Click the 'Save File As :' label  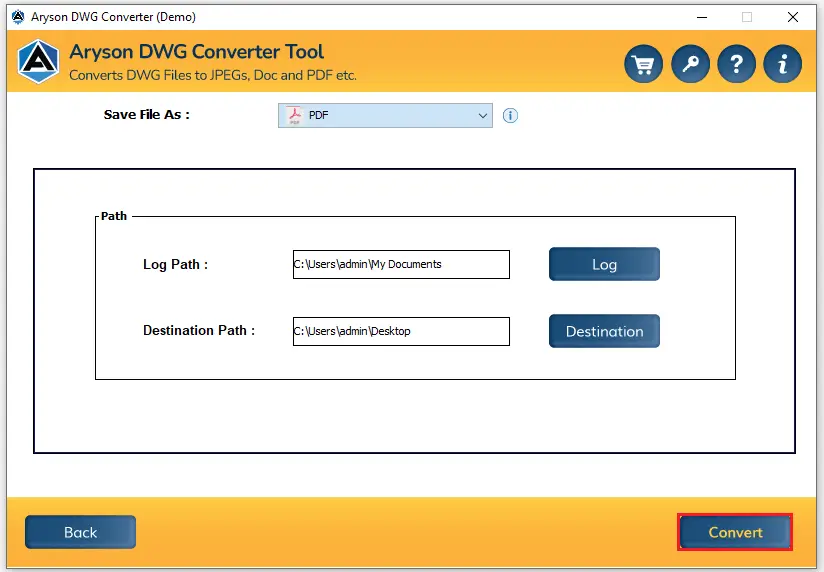pos(147,115)
